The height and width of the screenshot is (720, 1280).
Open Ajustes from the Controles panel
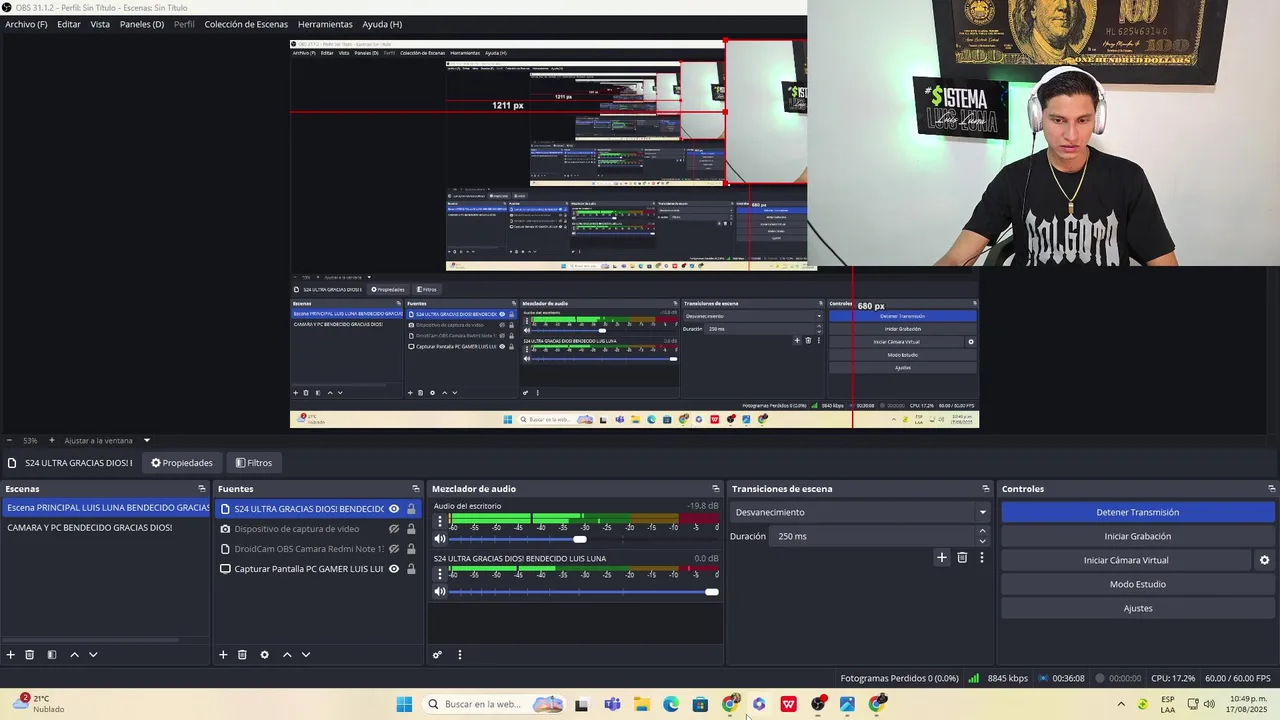pyautogui.click(x=1138, y=608)
